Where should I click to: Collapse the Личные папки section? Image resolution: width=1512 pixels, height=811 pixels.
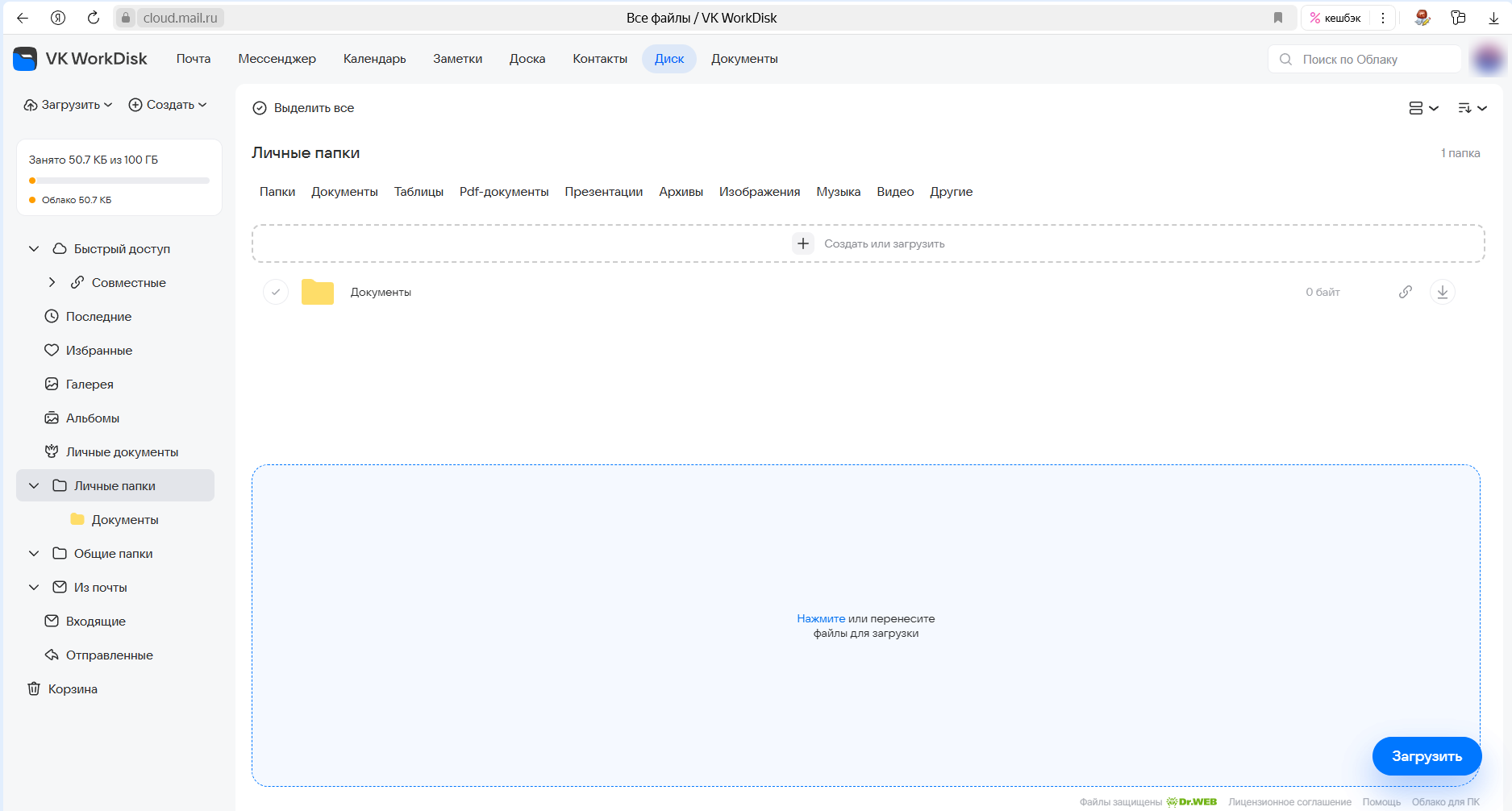(34, 486)
